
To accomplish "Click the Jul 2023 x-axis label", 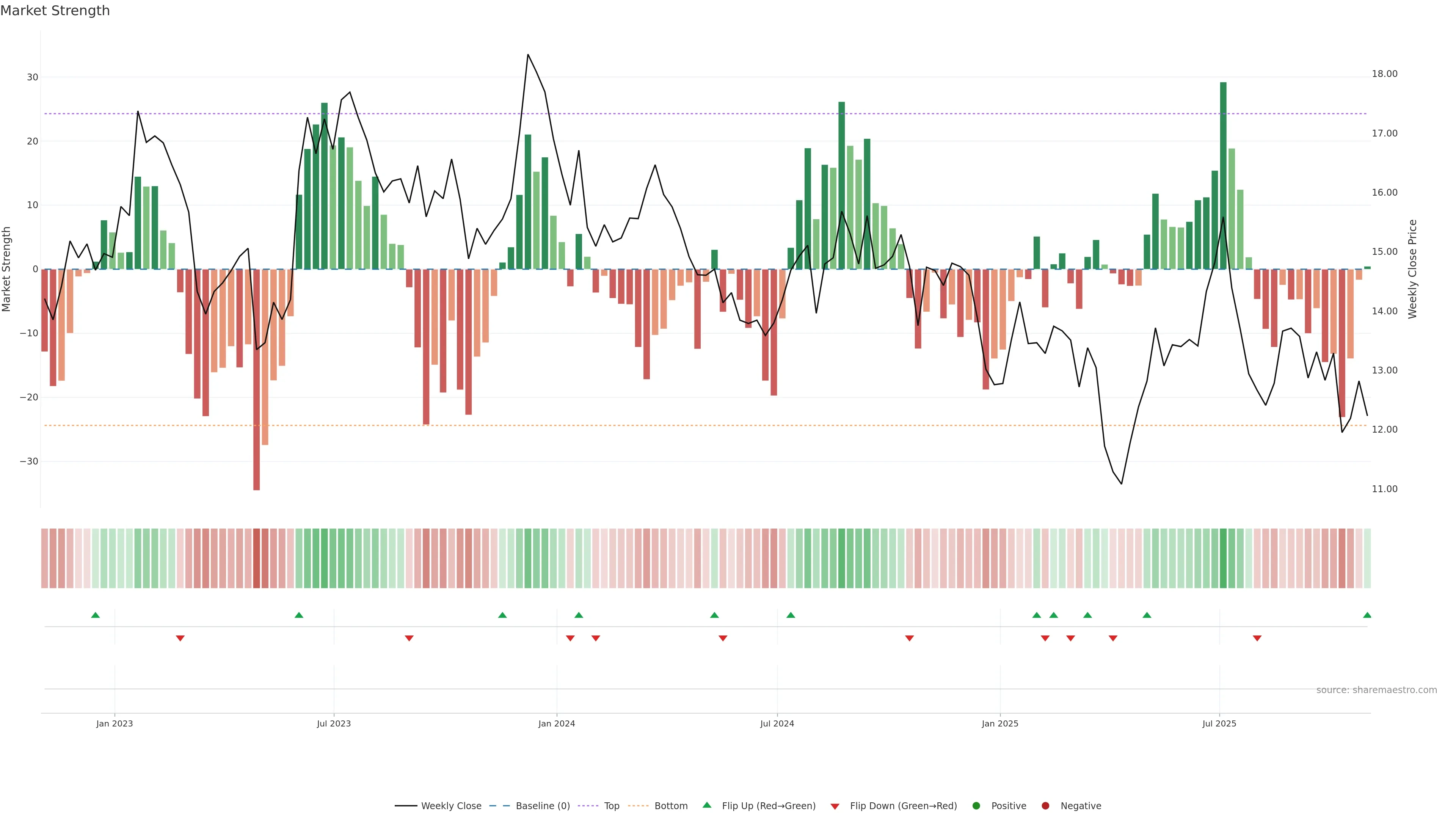I will click(334, 723).
